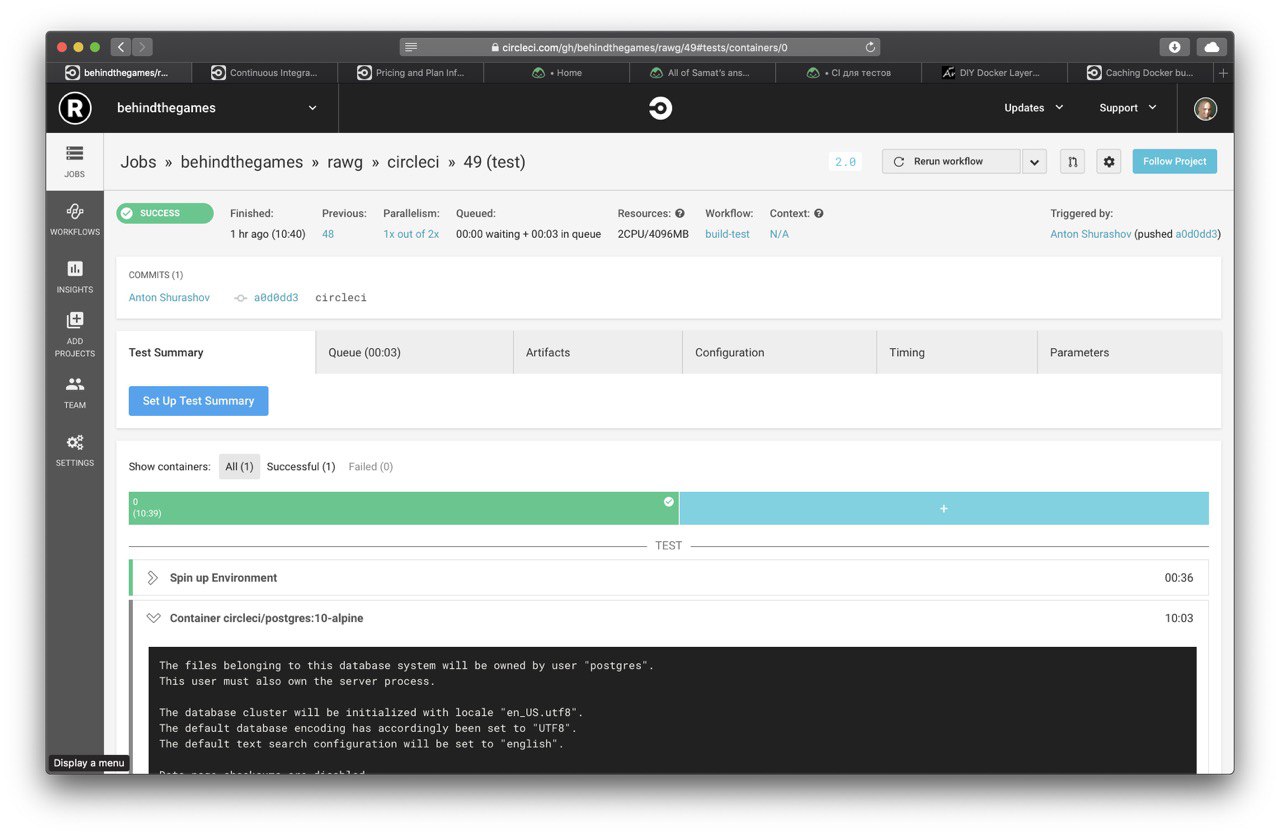The width and height of the screenshot is (1280, 835).
Task: Click the Safari address bar
Action: tap(640, 47)
